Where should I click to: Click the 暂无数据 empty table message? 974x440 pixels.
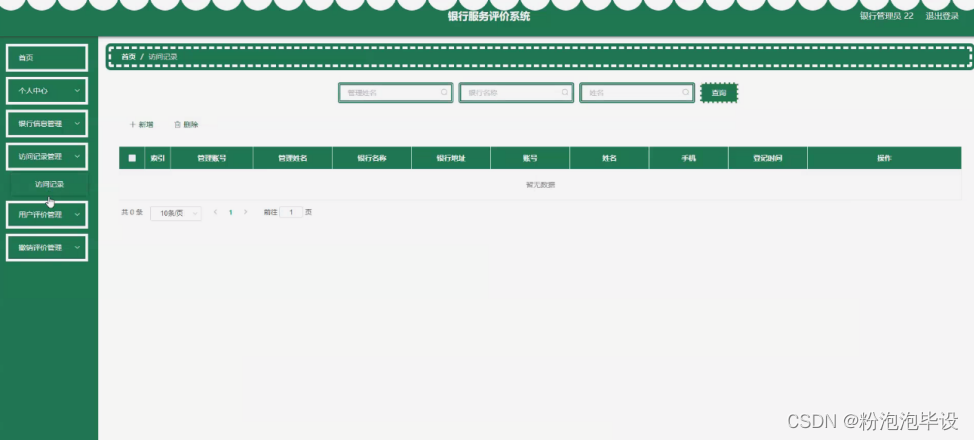[540, 185]
